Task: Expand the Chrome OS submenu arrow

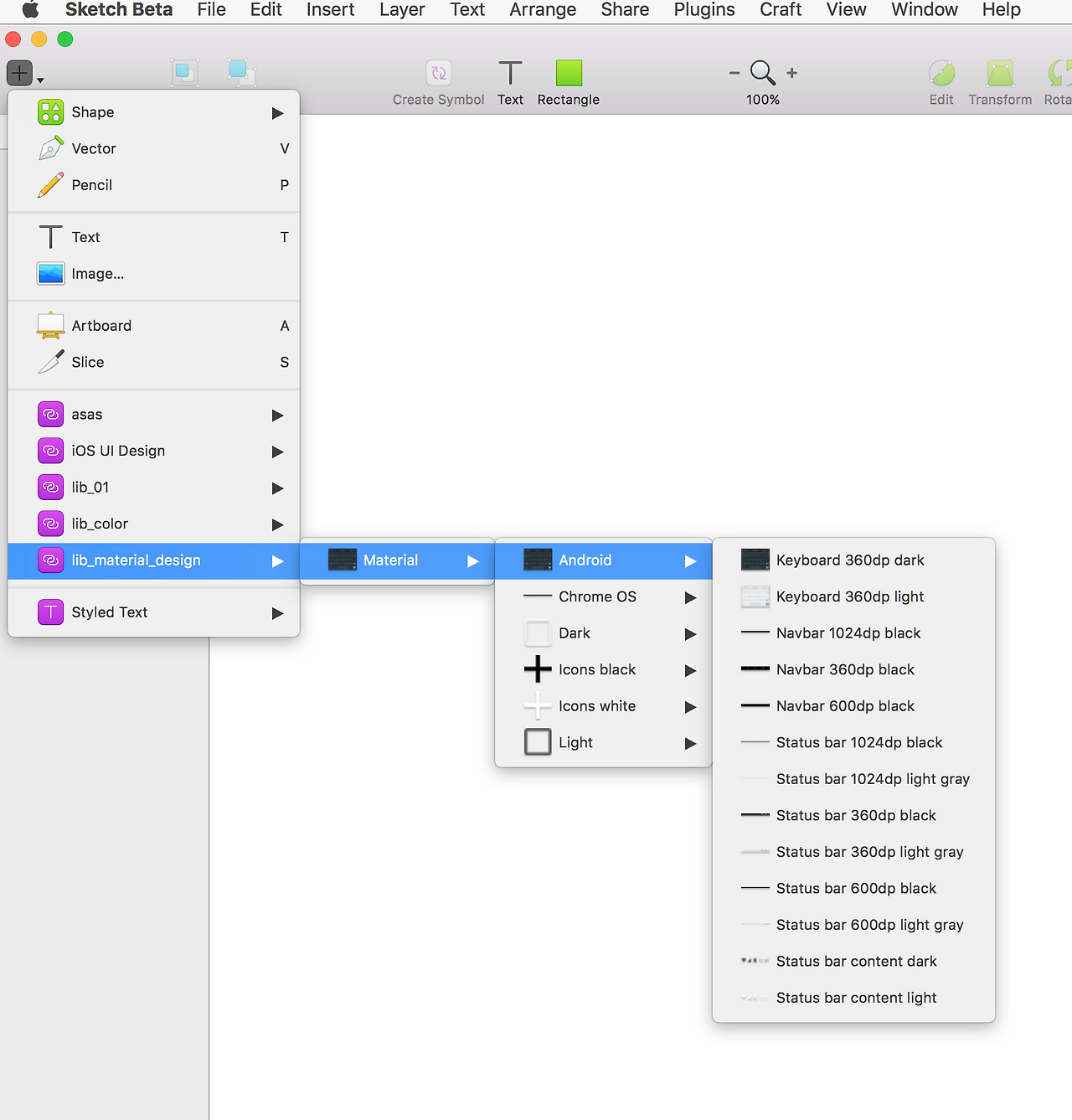Action: point(690,597)
